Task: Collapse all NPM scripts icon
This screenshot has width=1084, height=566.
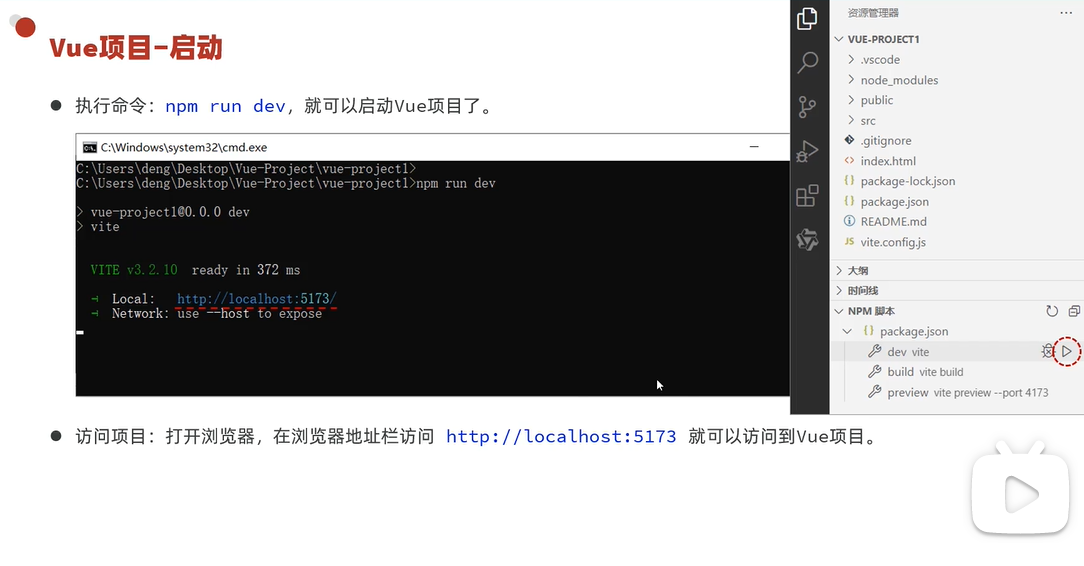Action: 1074,311
